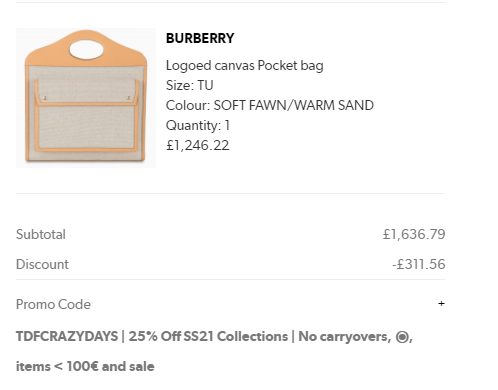
Task: Expand Promo Code with the plus icon
Action: (x=441, y=304)
